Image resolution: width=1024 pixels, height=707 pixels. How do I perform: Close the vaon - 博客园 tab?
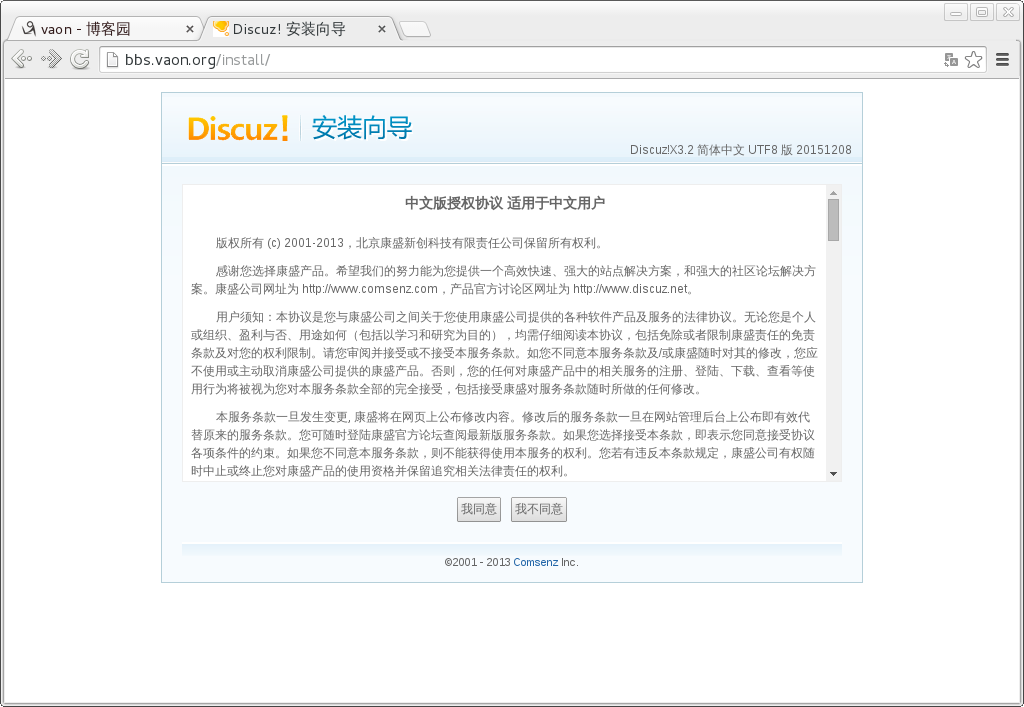(190, 29)
